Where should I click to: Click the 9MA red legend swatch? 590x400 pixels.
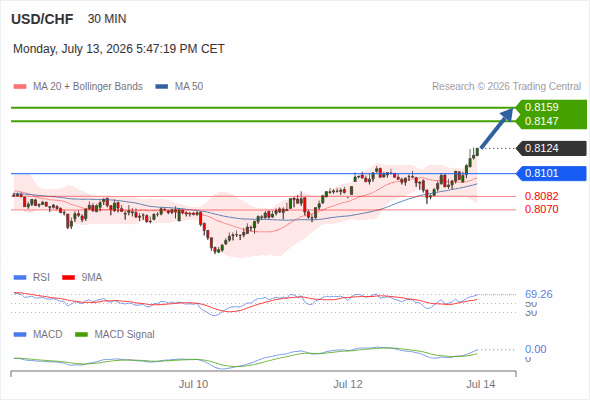[x=68, y=278]
